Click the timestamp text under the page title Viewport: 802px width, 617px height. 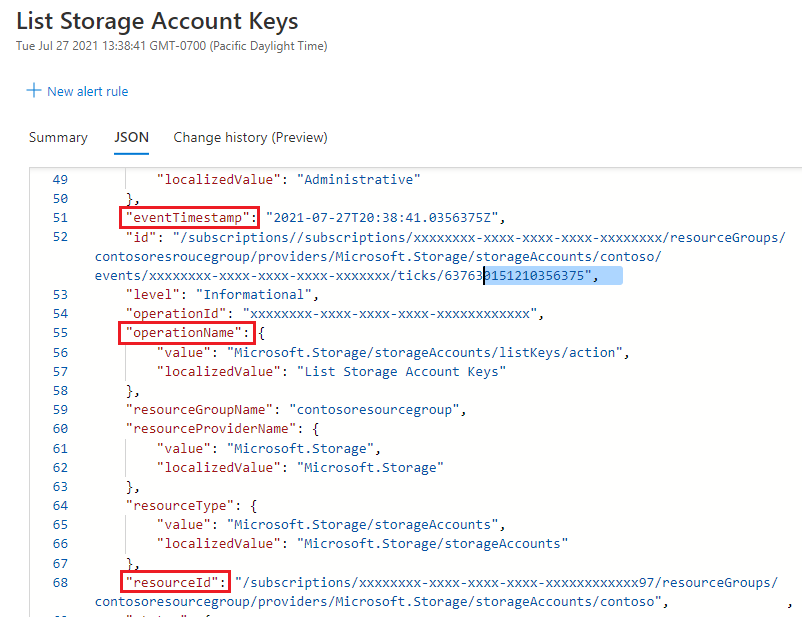171,45
